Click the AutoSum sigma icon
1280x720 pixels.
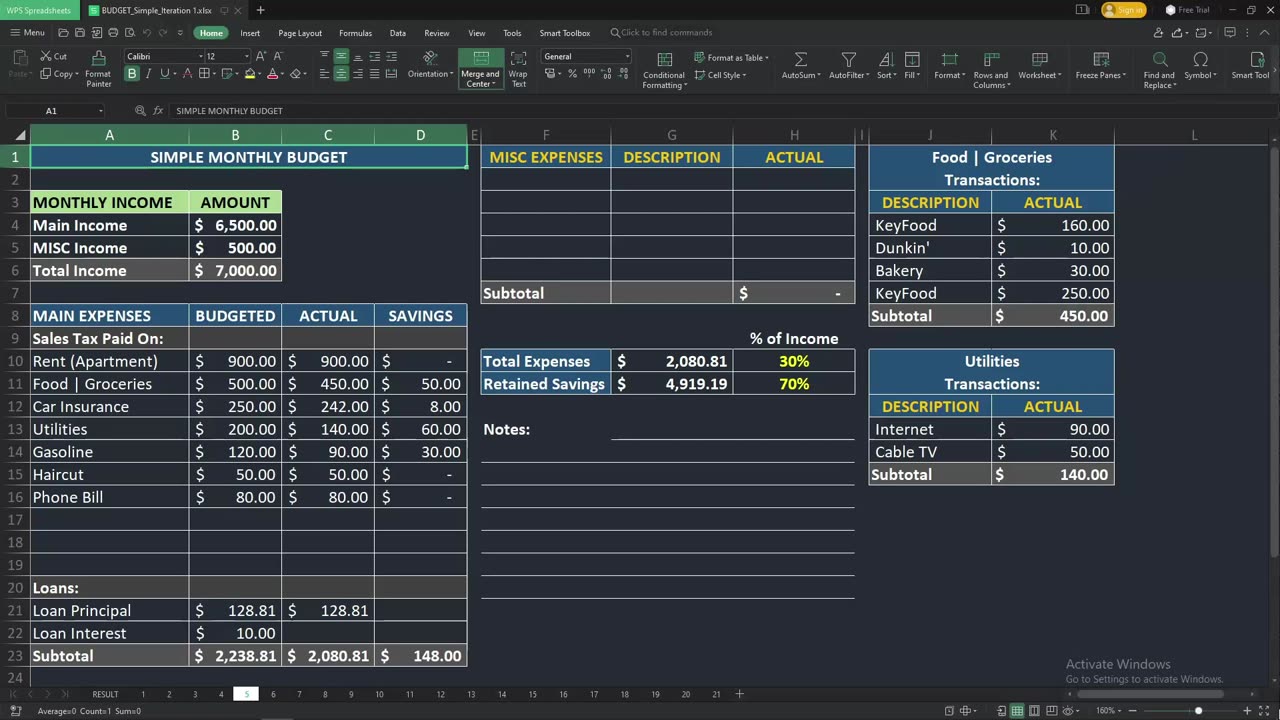point(800,60)
